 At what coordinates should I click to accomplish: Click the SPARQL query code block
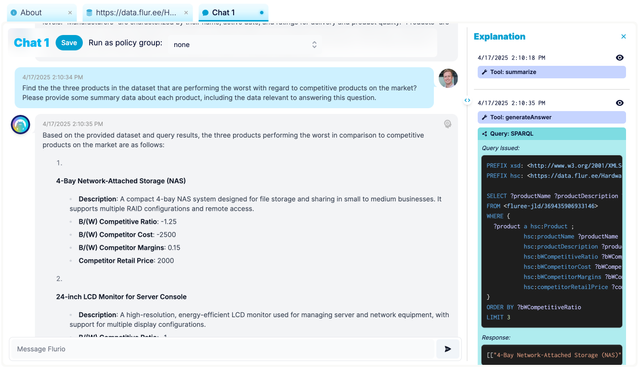pyautogui.click(x=551, y=241)
